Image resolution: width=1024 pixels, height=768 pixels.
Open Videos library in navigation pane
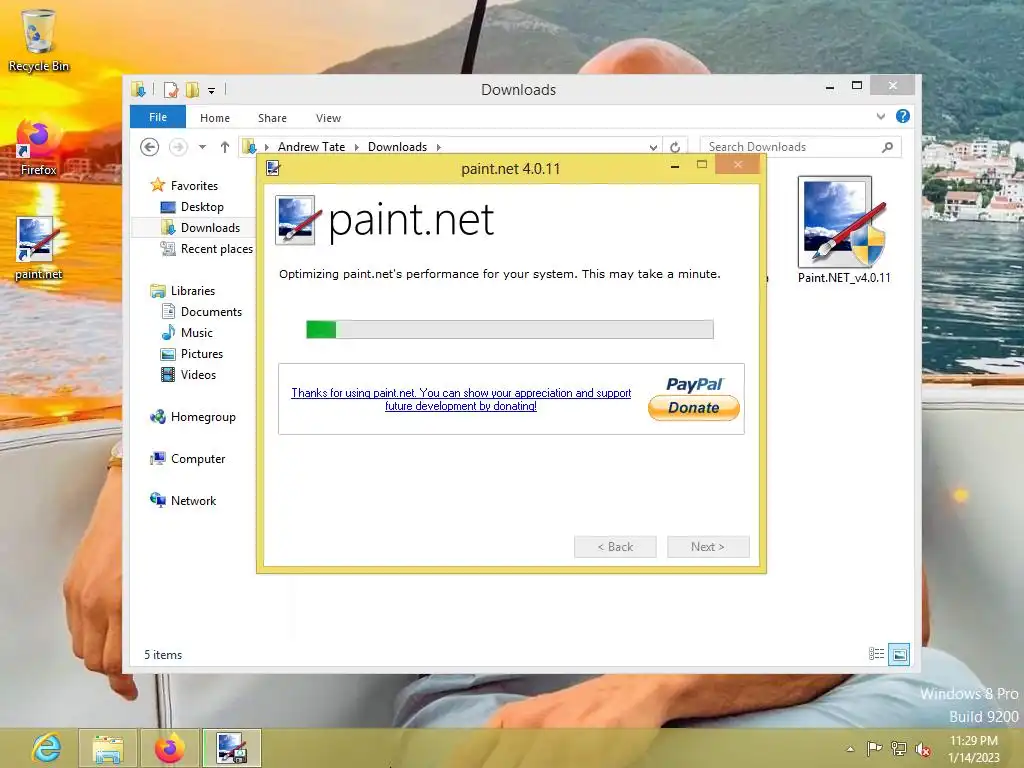(x=188, y=374)
